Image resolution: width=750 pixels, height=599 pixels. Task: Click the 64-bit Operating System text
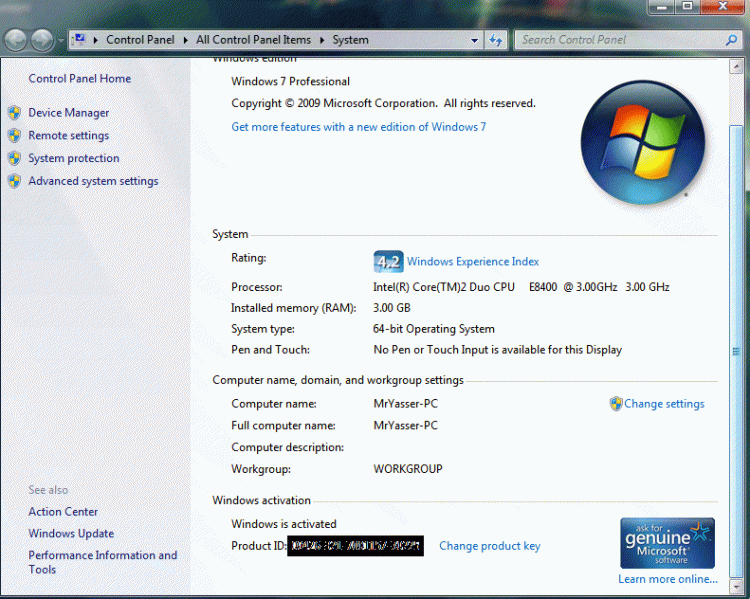pyautogui.click(x=434, y=329)
